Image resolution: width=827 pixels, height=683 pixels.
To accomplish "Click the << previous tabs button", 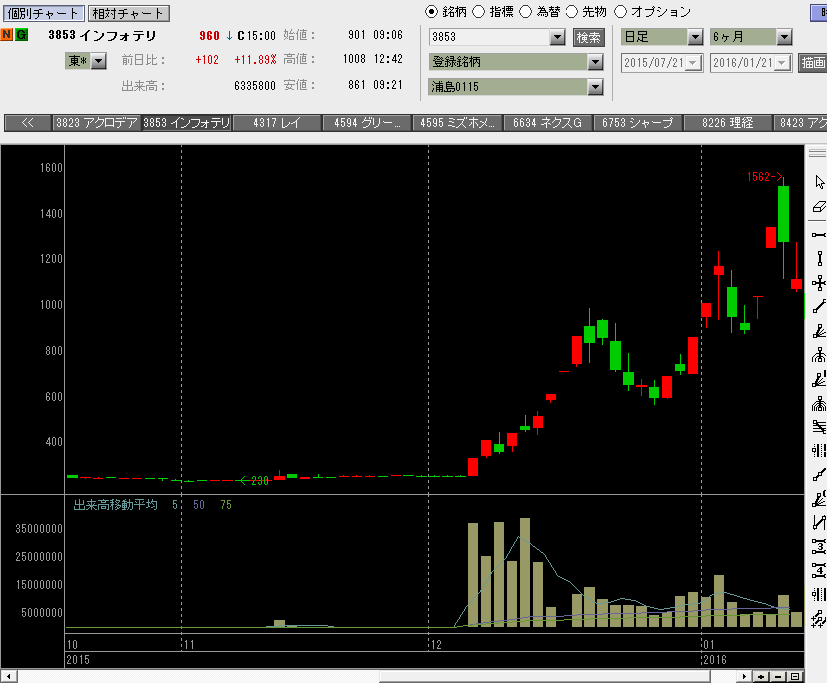I will pyautogui.click(x=27, y=123).
